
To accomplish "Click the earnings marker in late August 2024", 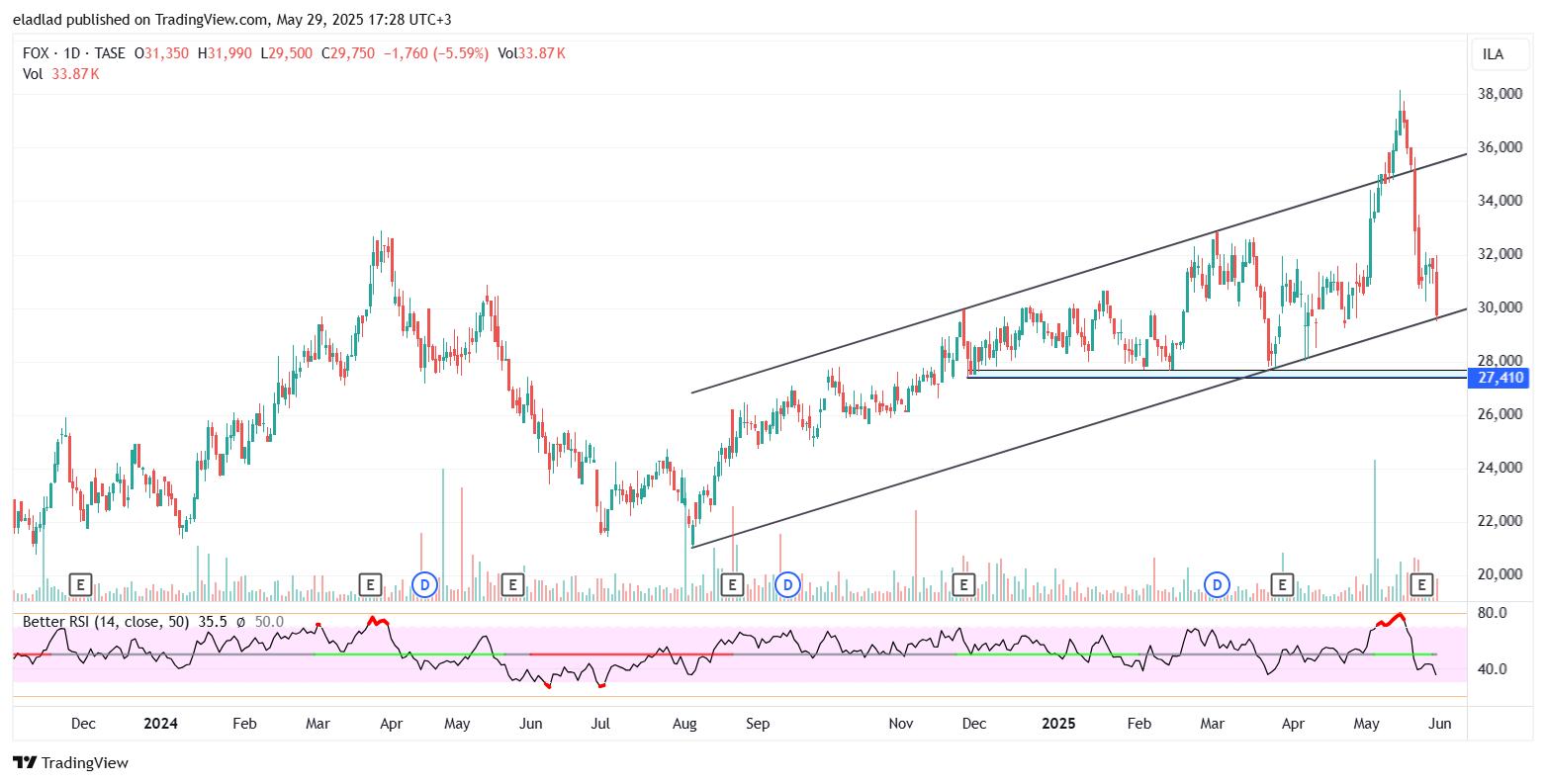I will pyautogui.click(x=732, y=584).
